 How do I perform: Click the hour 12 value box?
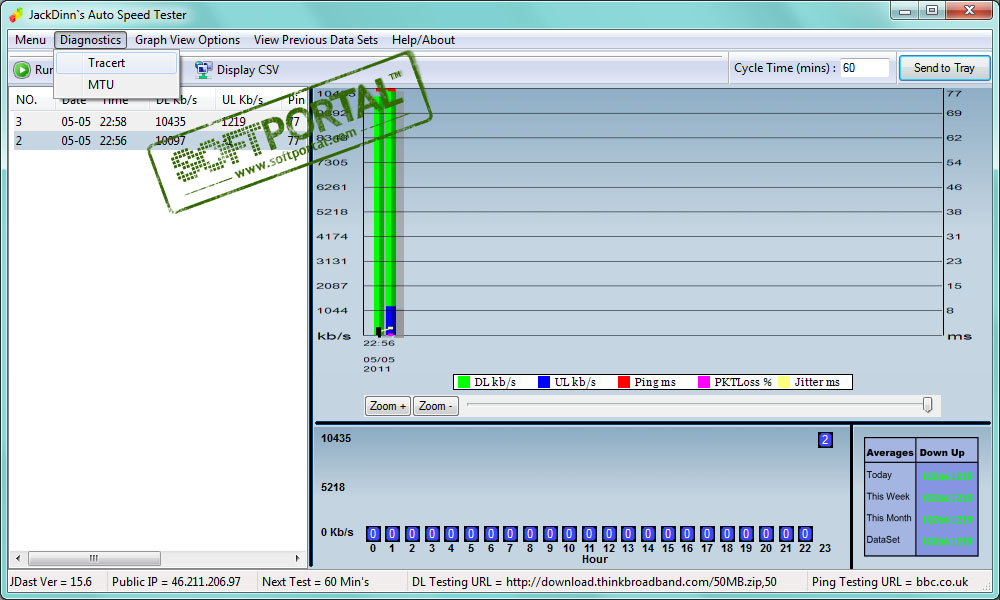coord(609,534)
